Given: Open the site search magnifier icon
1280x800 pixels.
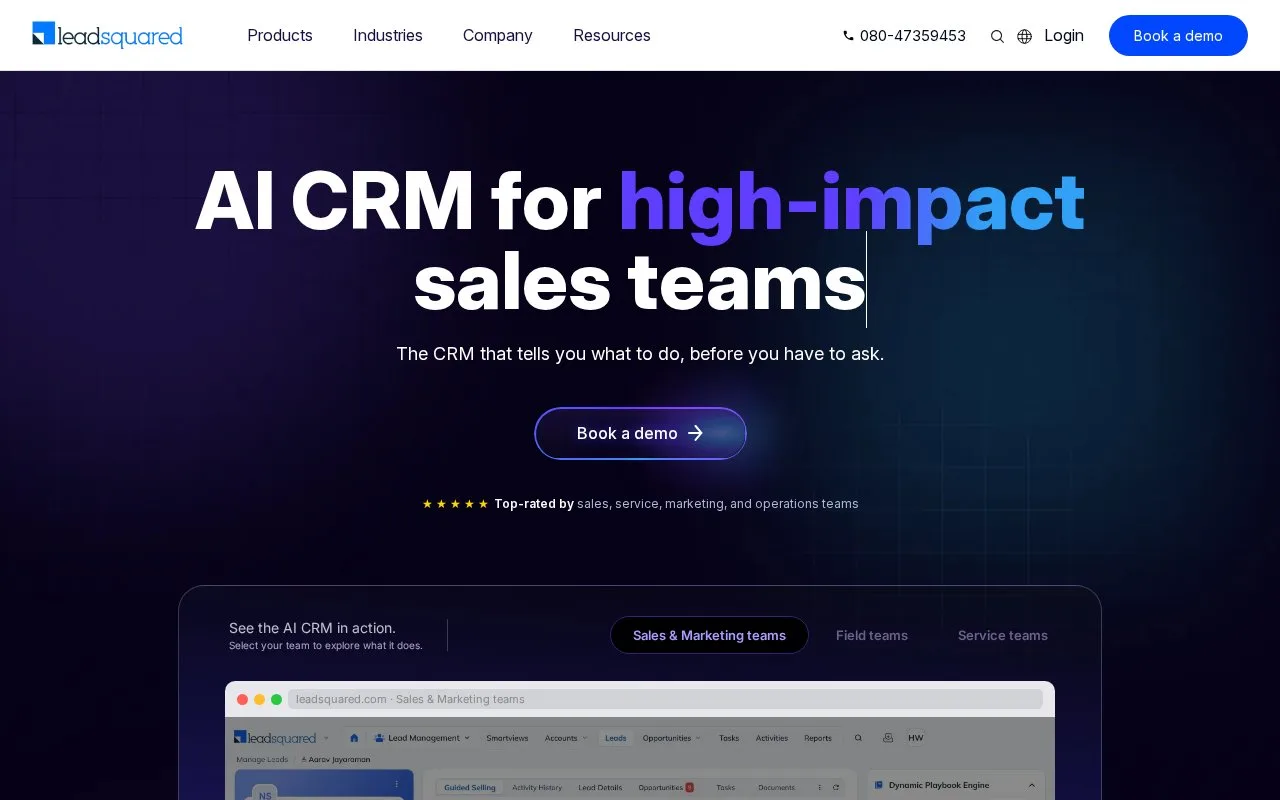Looking at the screenshot, I should (x=997, y=36).
